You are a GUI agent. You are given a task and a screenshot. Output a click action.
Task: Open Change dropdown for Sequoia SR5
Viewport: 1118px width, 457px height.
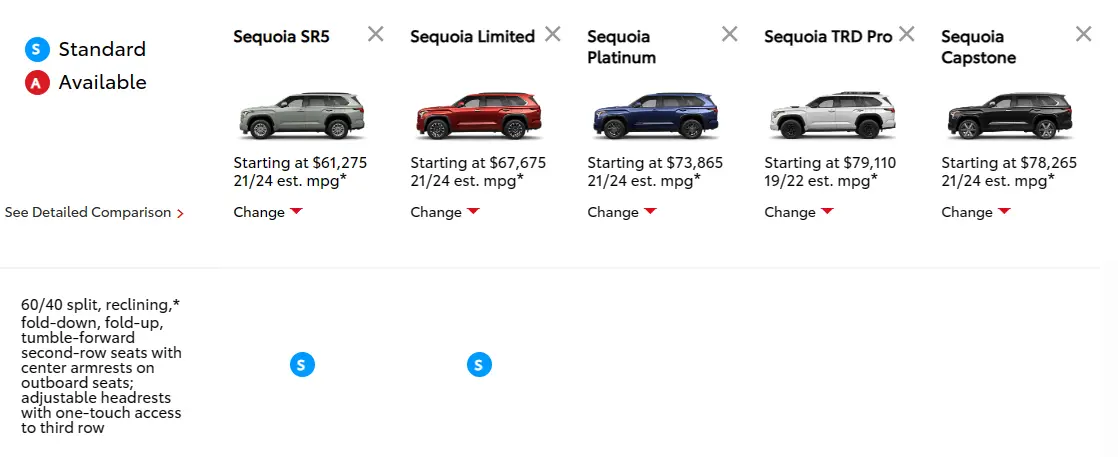(268, 212)
